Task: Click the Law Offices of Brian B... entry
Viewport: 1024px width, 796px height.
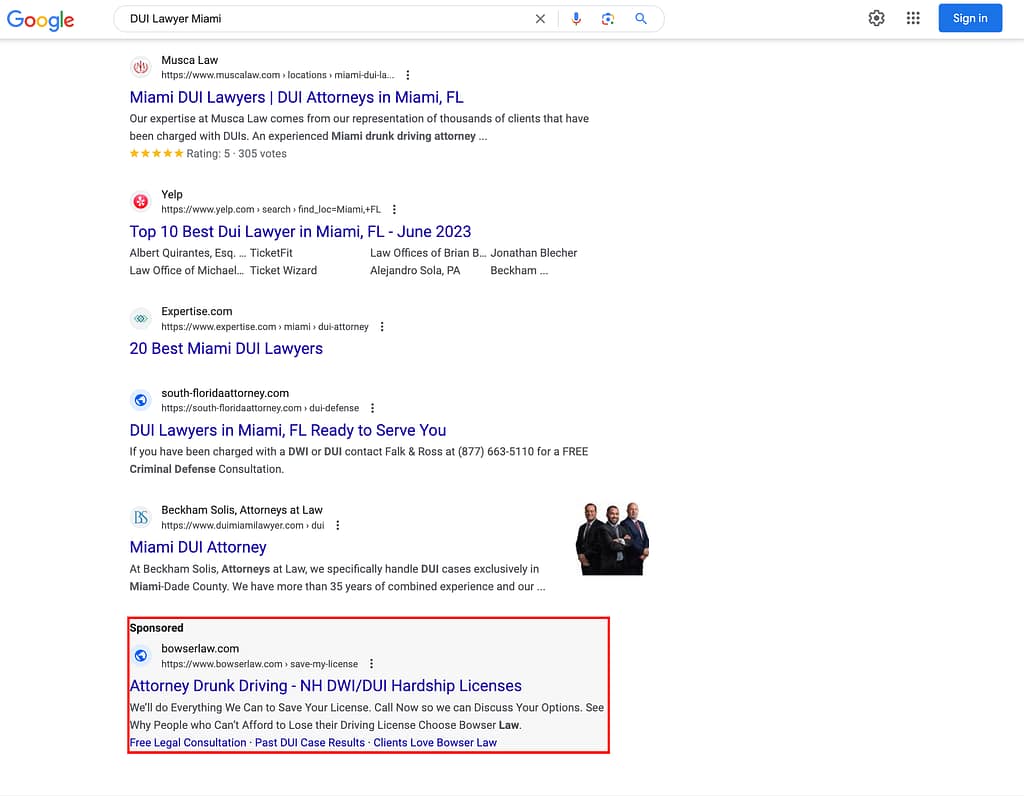Action: pyautogui.click(x=428, y=253)
